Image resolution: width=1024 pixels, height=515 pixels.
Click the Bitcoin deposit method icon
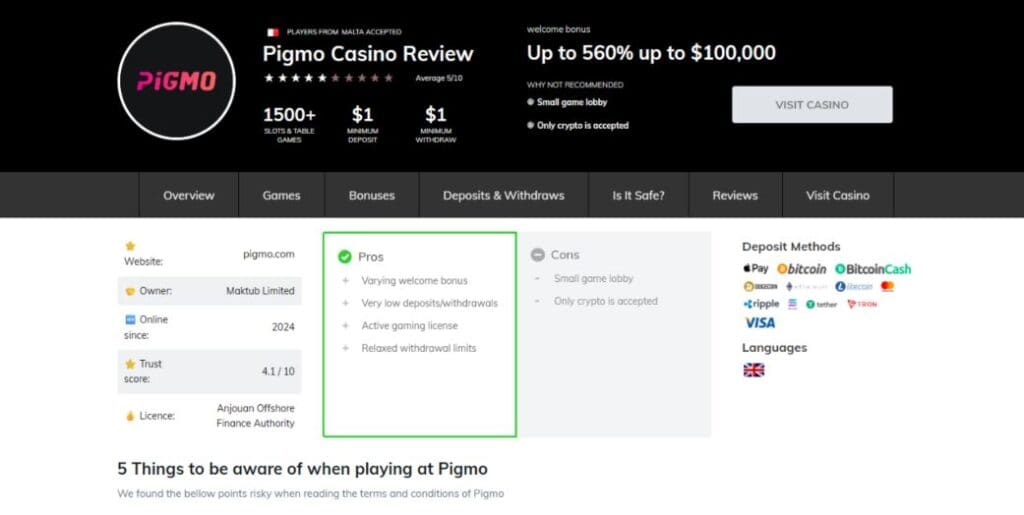[802, 269]
